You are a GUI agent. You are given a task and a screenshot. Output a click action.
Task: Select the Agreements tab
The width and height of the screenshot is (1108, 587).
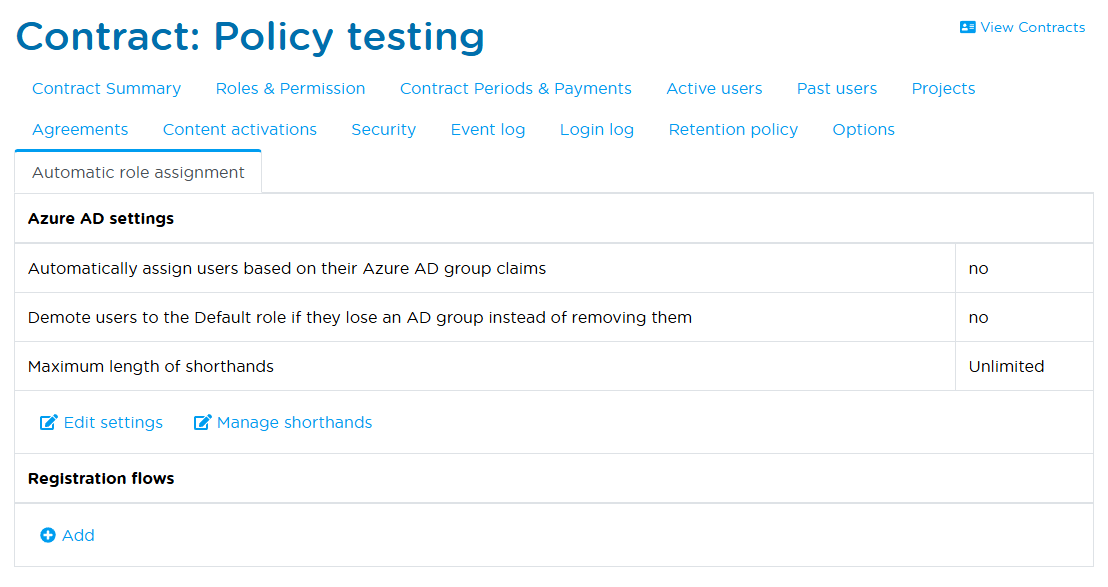(x=80, y=130)
